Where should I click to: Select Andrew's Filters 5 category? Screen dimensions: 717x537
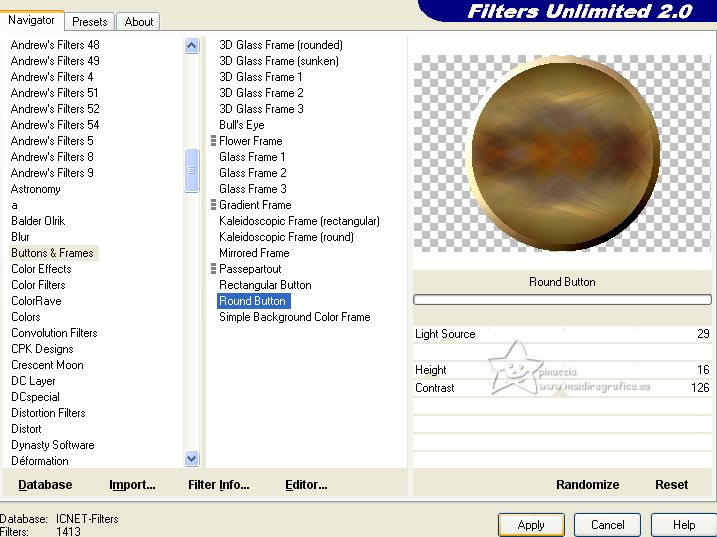(52, 141)
